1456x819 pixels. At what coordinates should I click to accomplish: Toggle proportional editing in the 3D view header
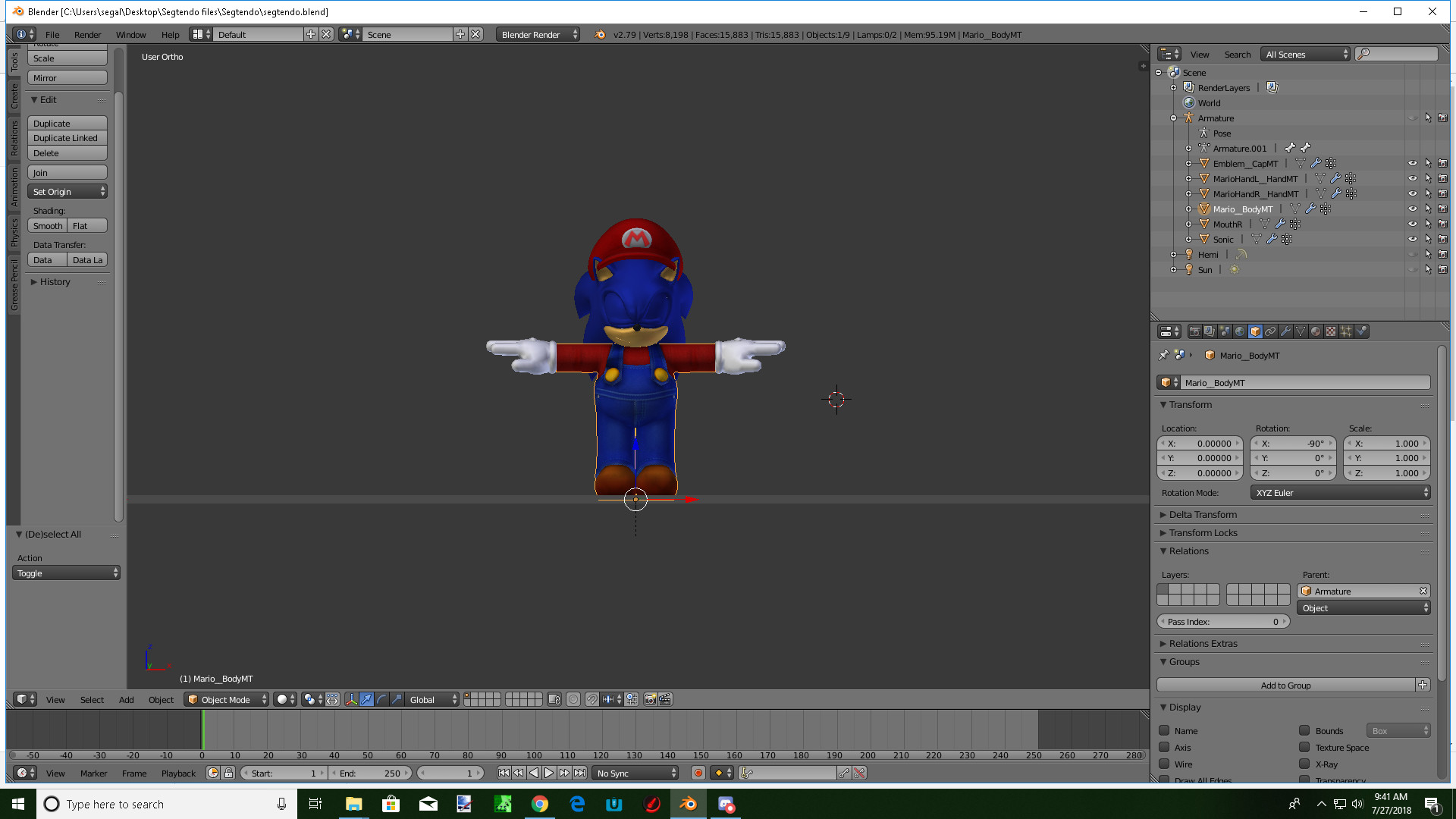[x=574, y=699]
